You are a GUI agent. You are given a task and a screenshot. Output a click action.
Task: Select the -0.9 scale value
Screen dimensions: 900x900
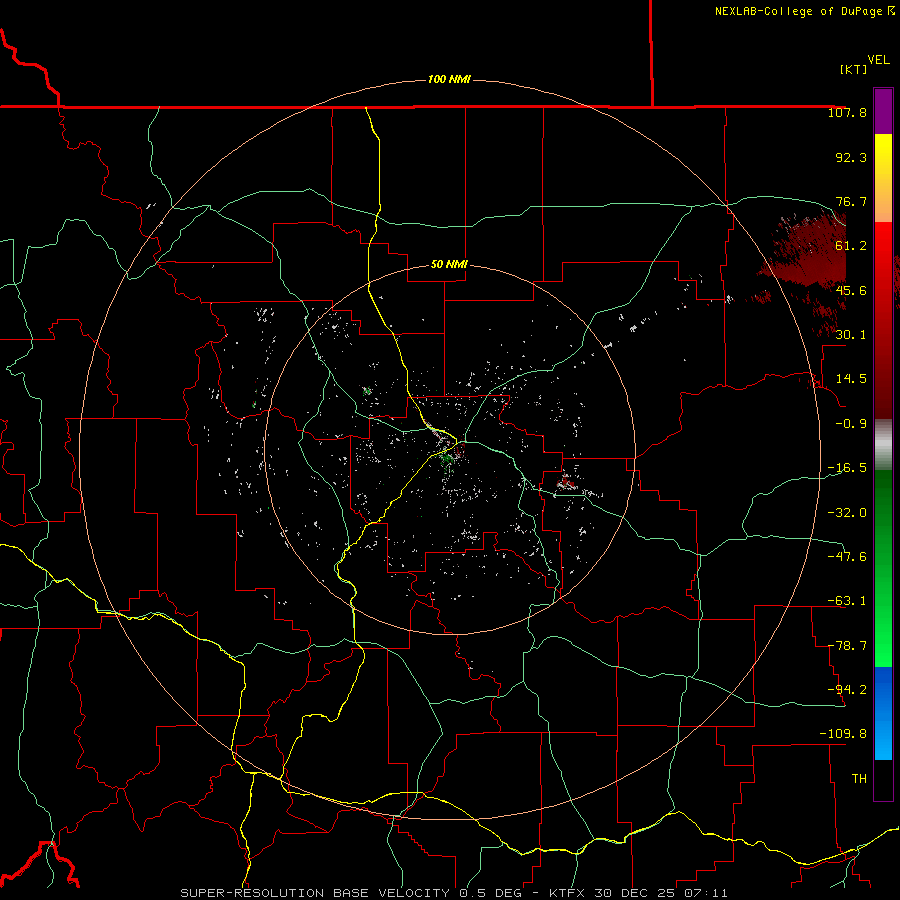(x=851, y=424)
